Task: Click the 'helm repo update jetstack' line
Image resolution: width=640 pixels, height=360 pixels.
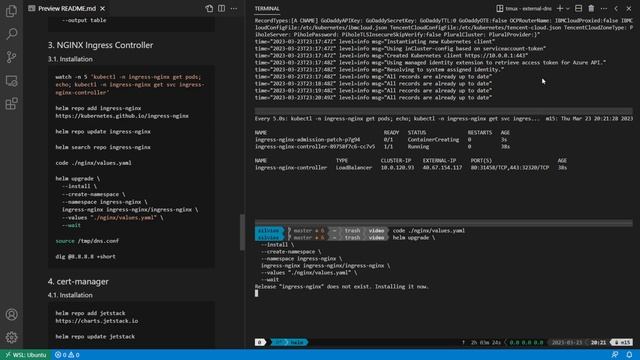Action: tap(95, 336)
